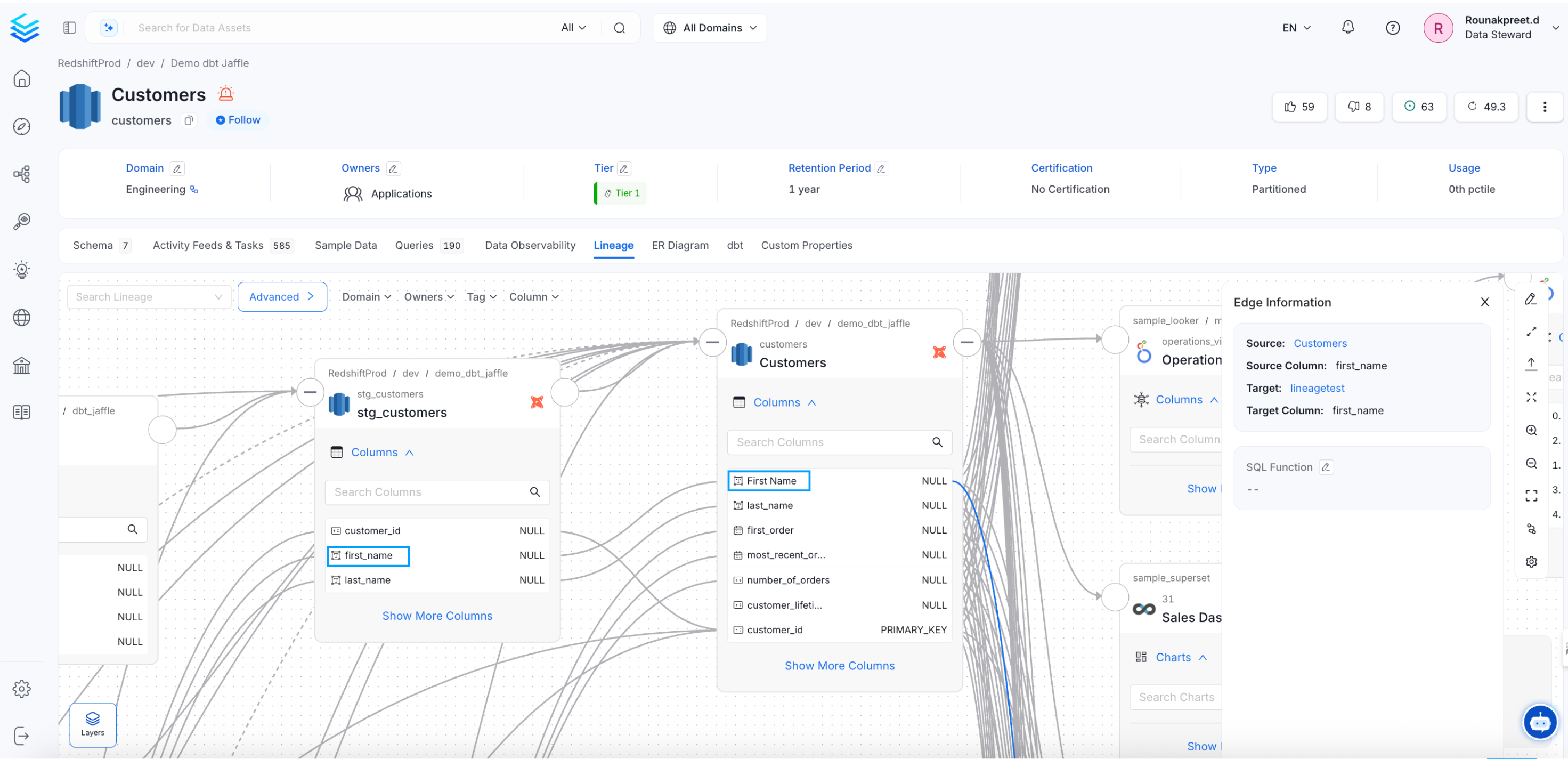This screenshot has height=759, width=1568.
Task: Copy the customers table name
Action: tap(189, 120)
